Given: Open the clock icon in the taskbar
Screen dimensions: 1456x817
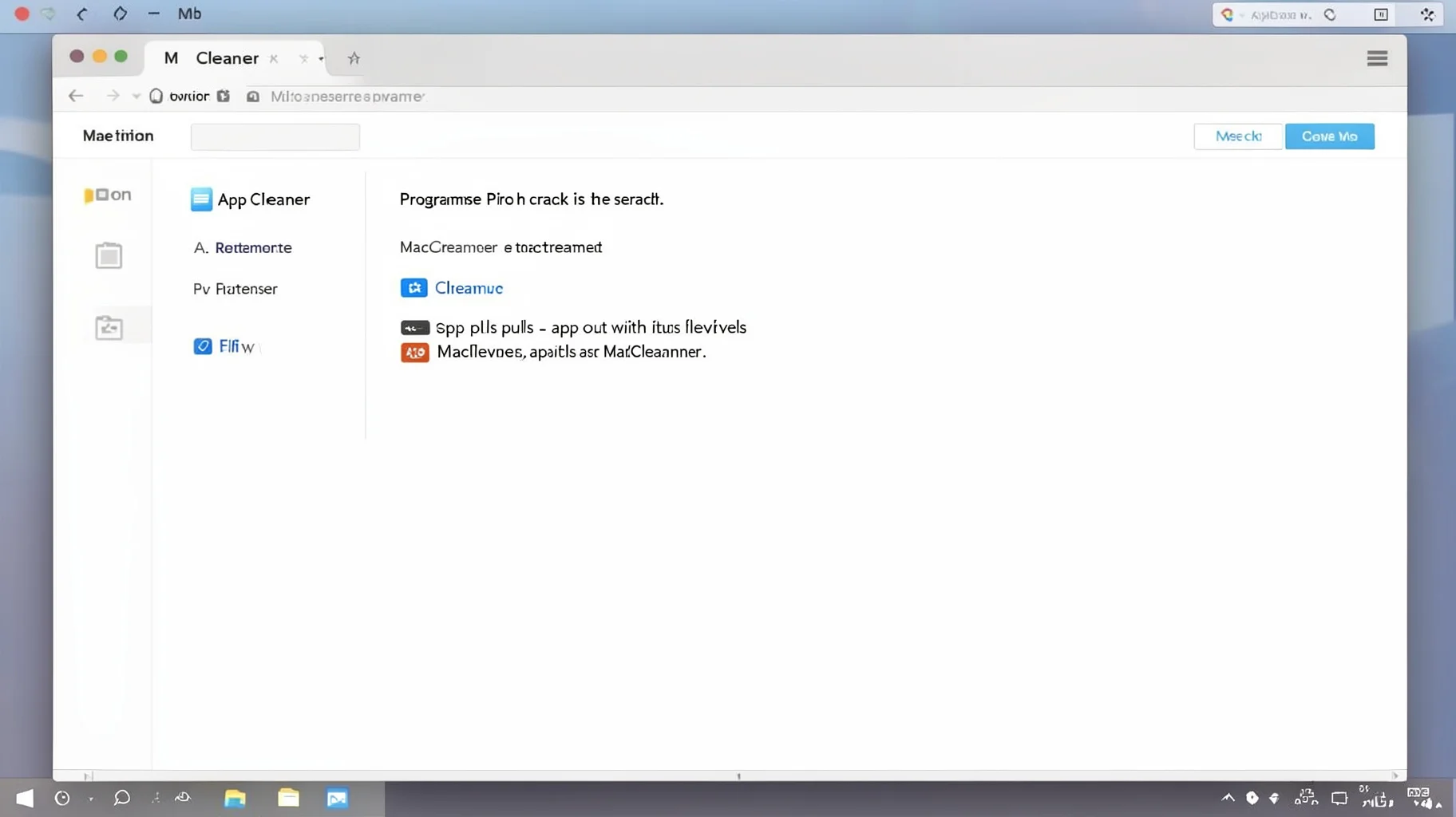Looking at the screenshot, I should 62,798.
